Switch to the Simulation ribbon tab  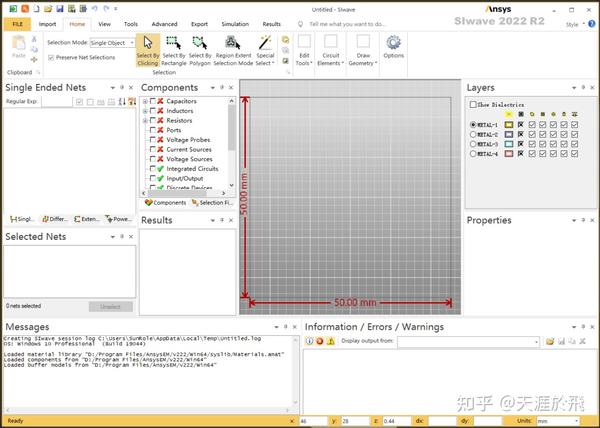pyautogui.click(x=235, y=24)
